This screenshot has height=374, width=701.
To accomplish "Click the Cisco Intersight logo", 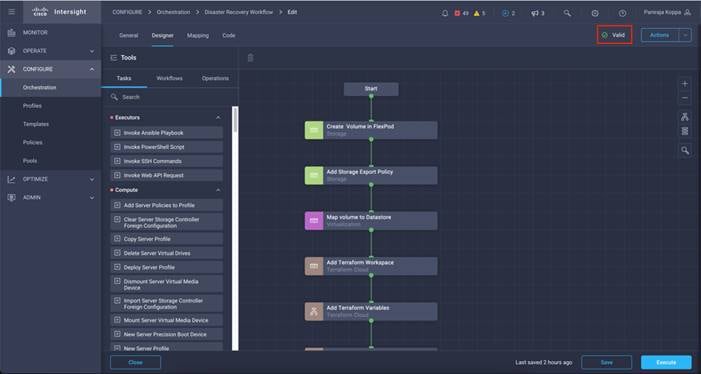I will pyautogui.click(x=59, y=12).
